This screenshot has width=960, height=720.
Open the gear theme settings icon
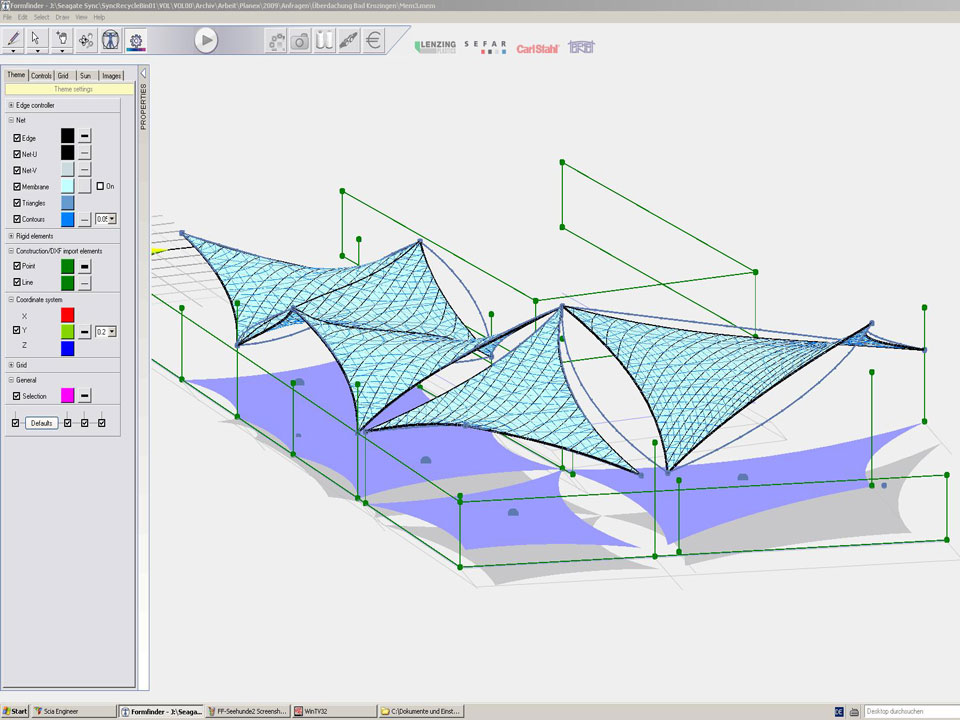tap(136, 40)
